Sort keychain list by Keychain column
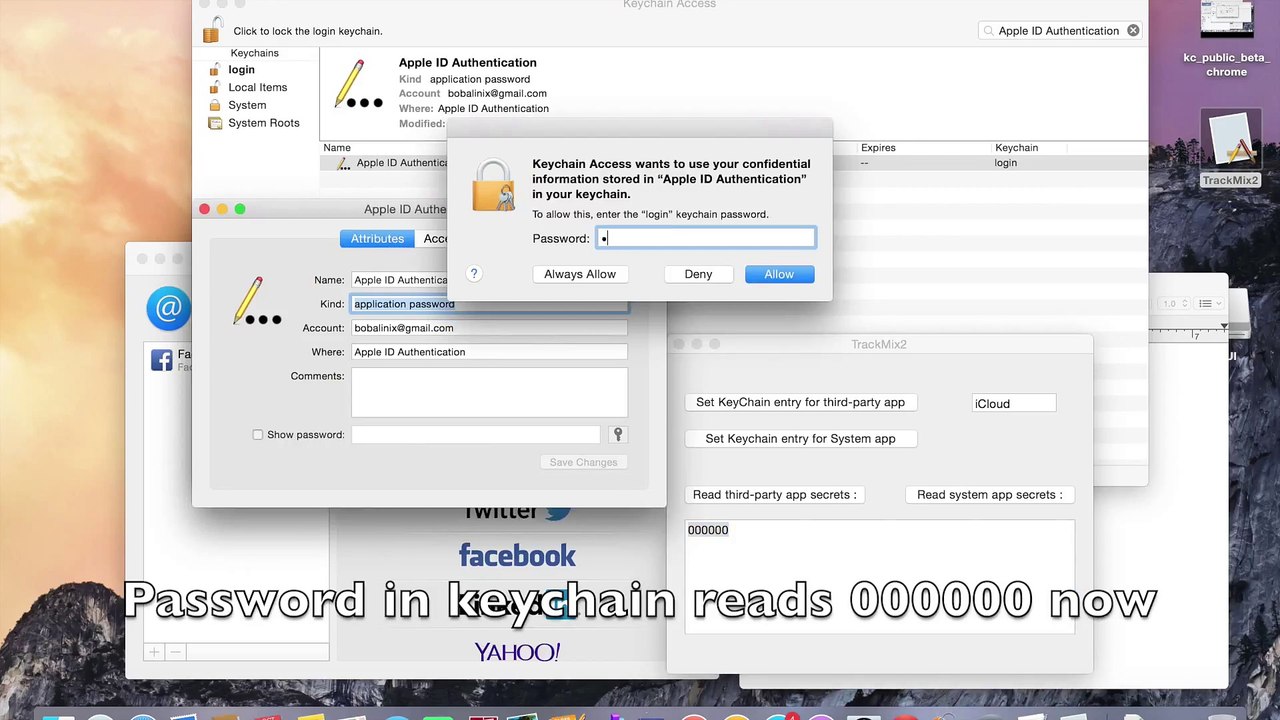This screenshot has width=1280, height=720. (x=1016, y=148)
